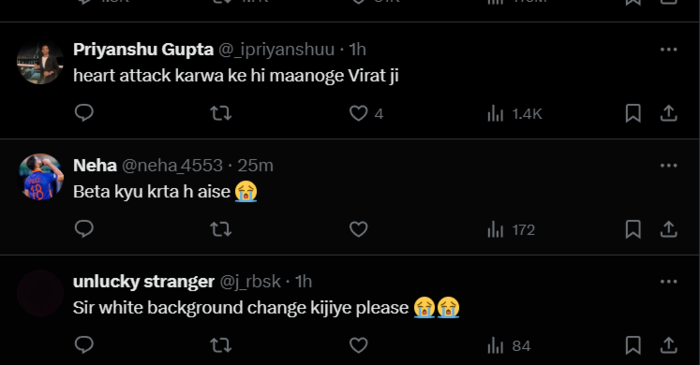Open Priyanshu Gupta's profile name link
Image resolution: width=700 pixels, height=365 pixels.
tap(143, 49)
